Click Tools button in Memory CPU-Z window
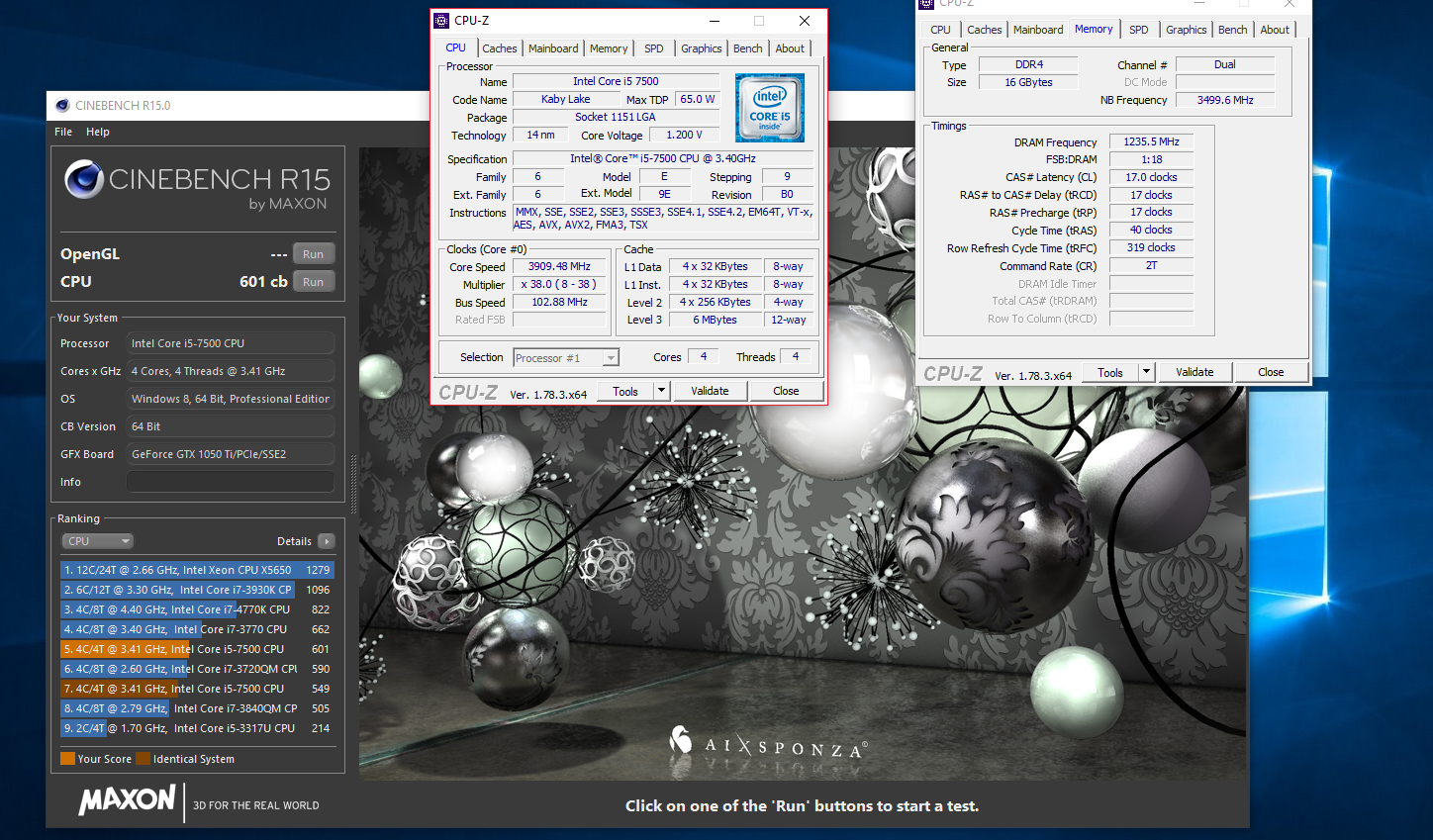 1110,372
